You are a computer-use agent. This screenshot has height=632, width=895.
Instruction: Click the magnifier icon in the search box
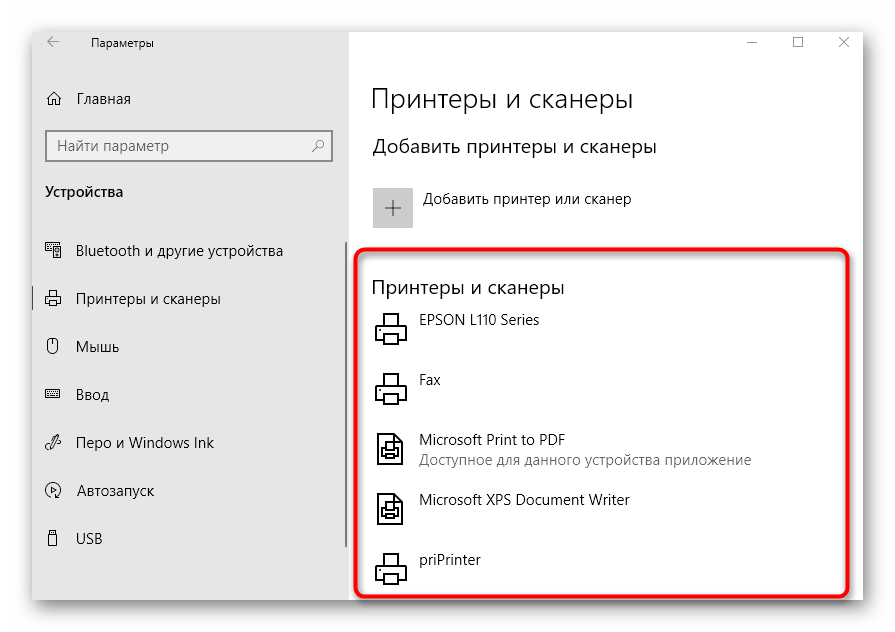(x=319, y=146)
